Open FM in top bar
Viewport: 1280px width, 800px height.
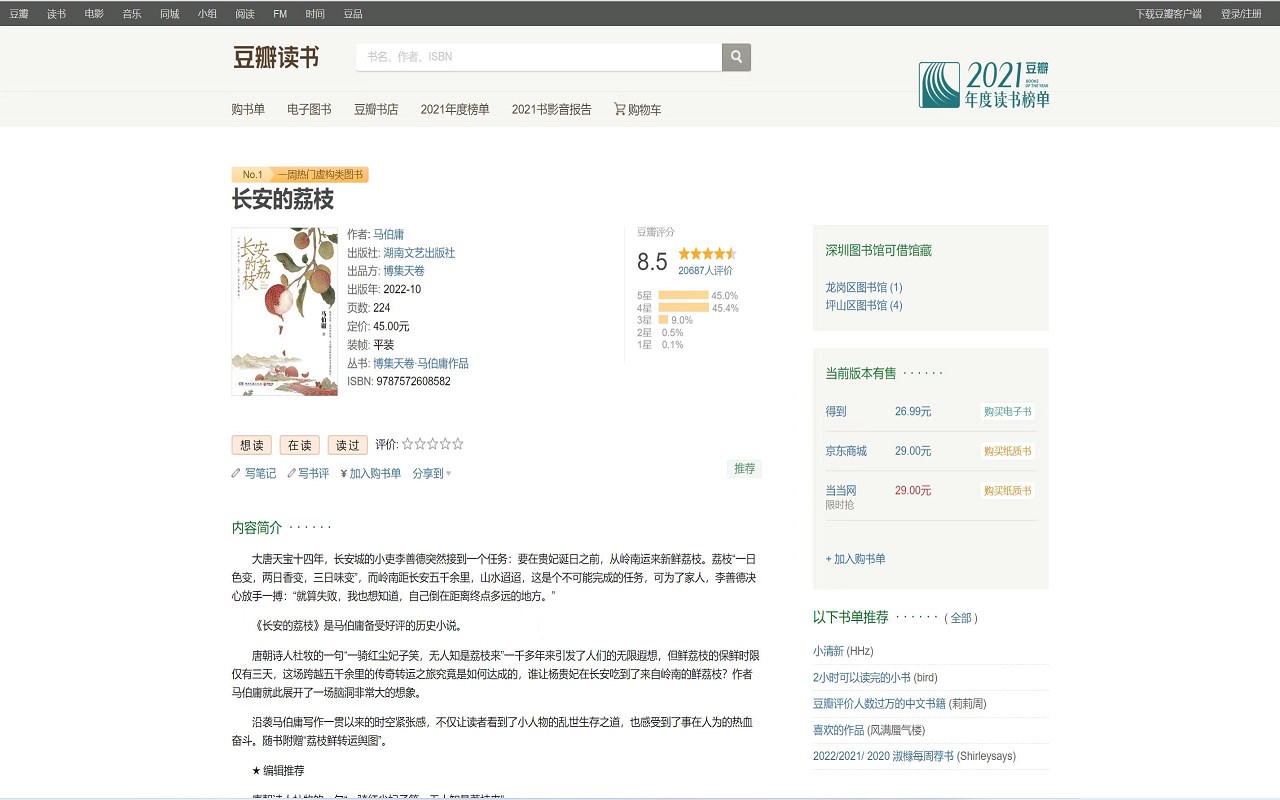(x=280, y=14)
